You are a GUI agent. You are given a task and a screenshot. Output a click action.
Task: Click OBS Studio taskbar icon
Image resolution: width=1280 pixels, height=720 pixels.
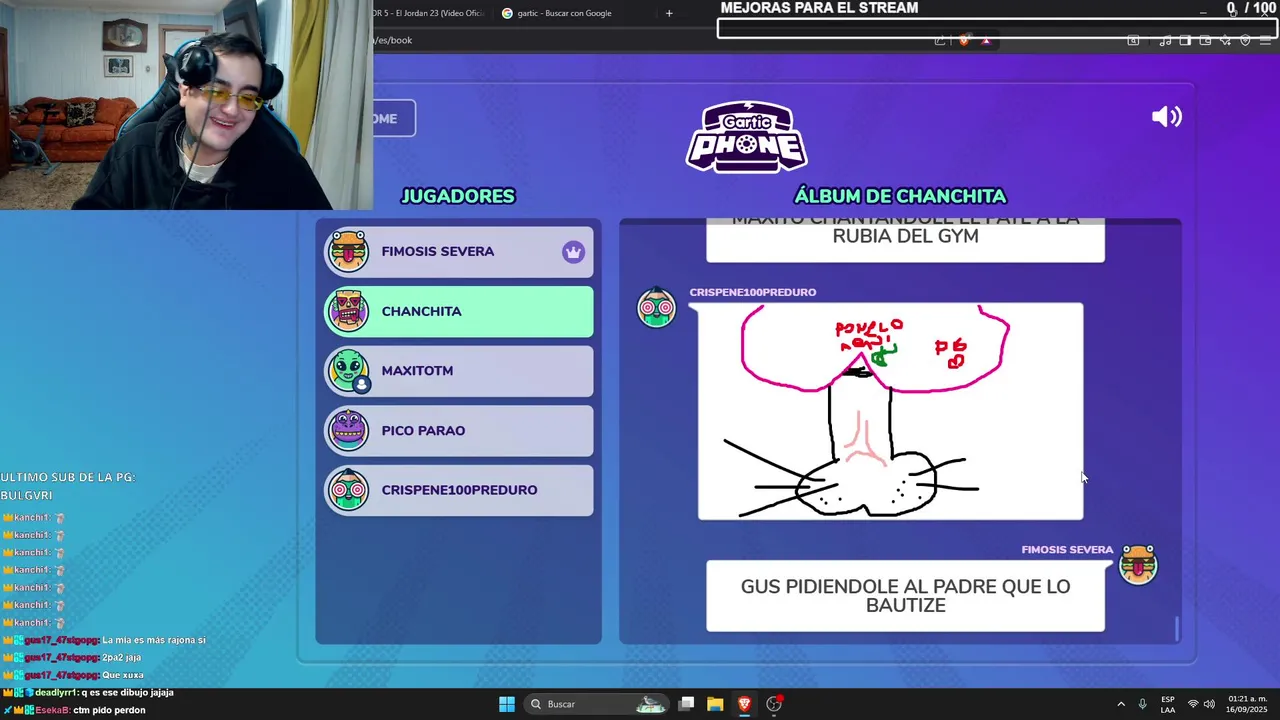(x=774, y=704)
